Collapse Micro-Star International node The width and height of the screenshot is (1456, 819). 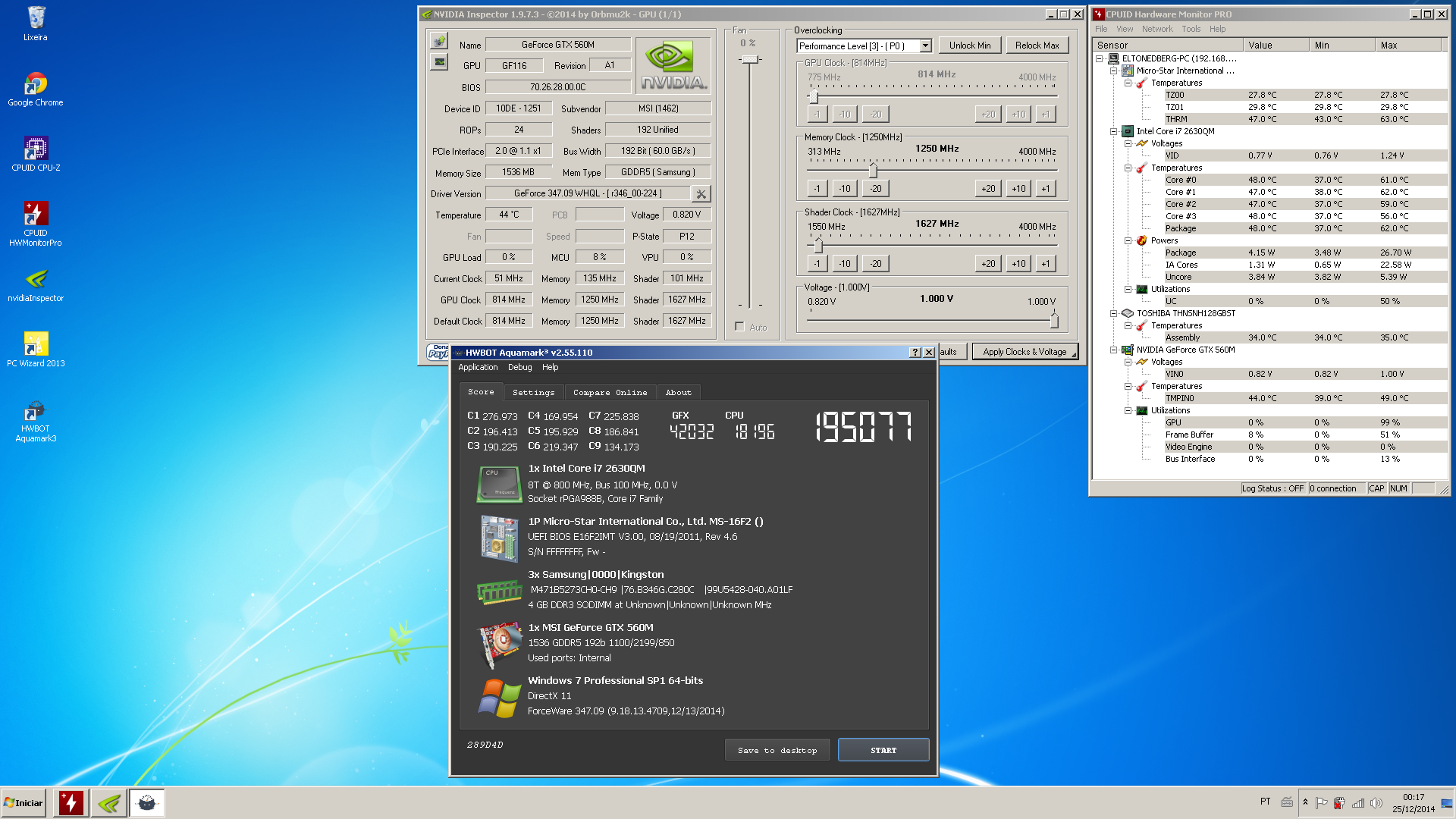1113,71
